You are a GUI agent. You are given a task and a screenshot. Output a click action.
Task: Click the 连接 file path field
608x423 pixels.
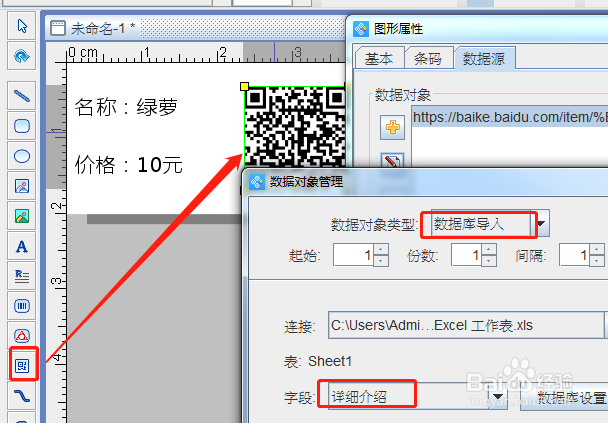(x=465, y=325)
